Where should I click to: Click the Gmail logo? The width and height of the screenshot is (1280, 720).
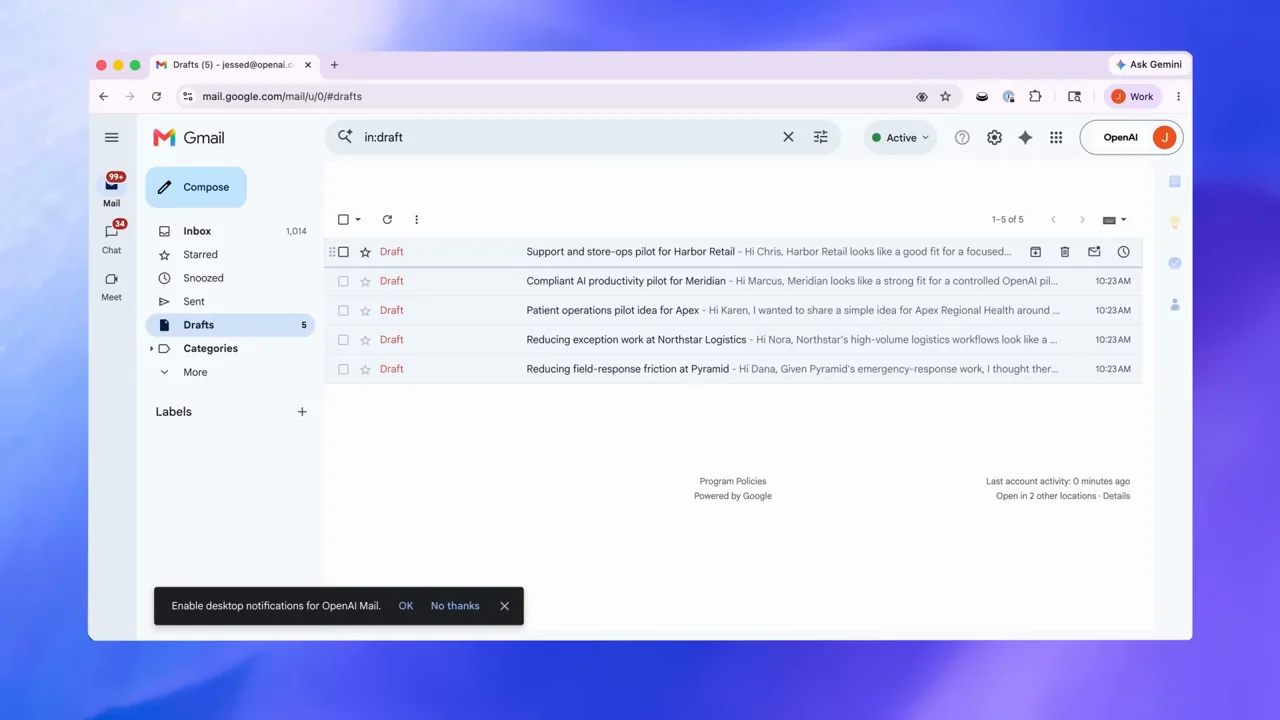point(188,138)
